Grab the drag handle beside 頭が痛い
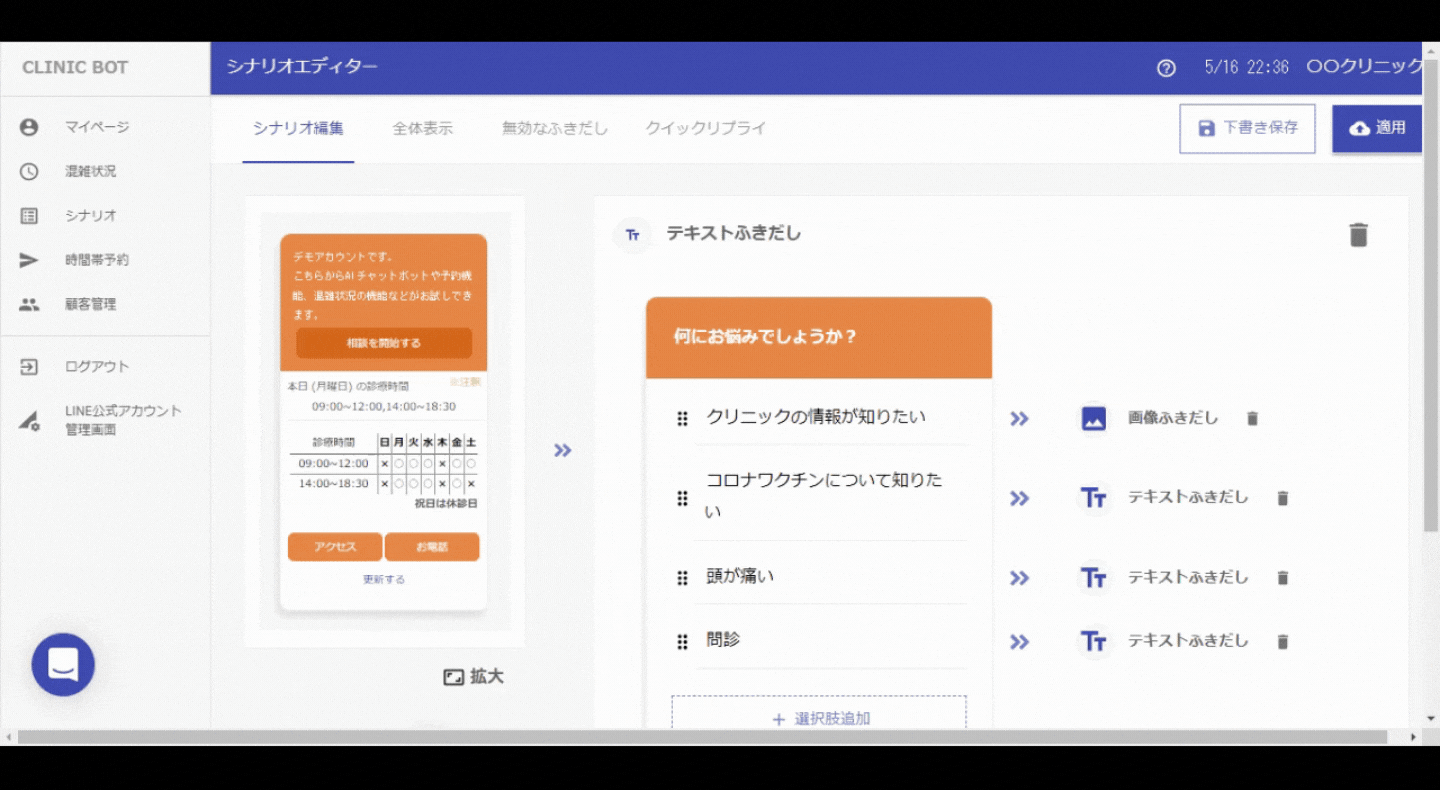 682,578
